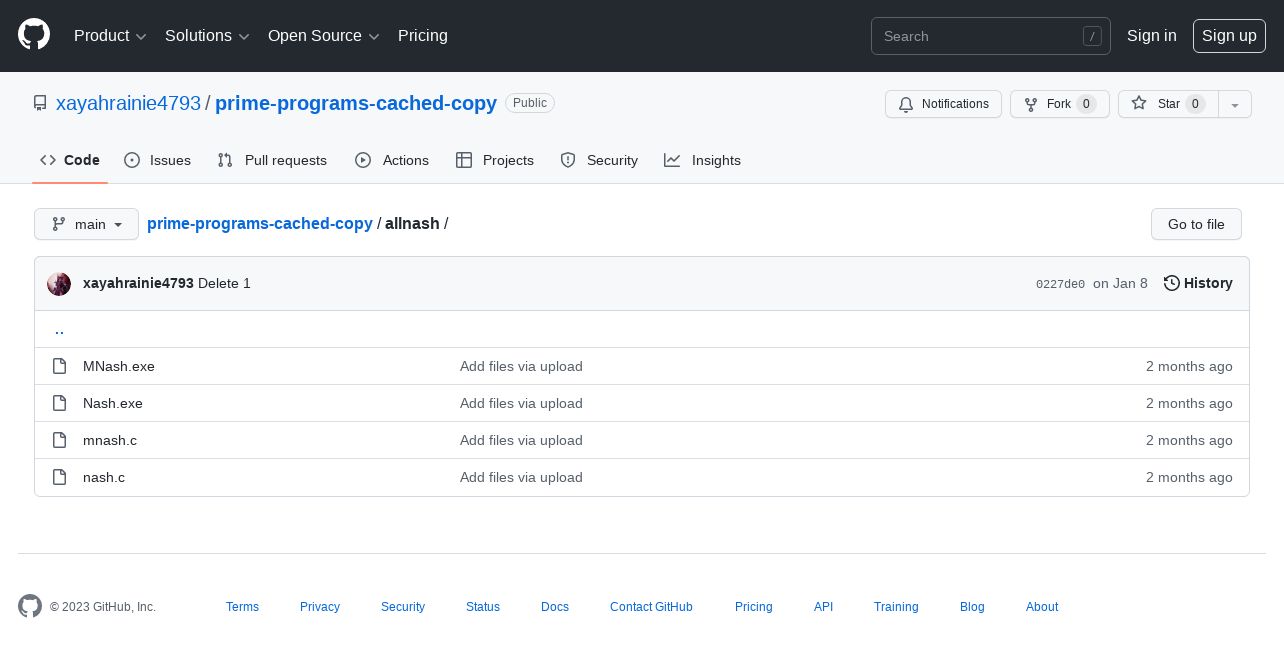Switch to the Insights tab

(703, 160)
